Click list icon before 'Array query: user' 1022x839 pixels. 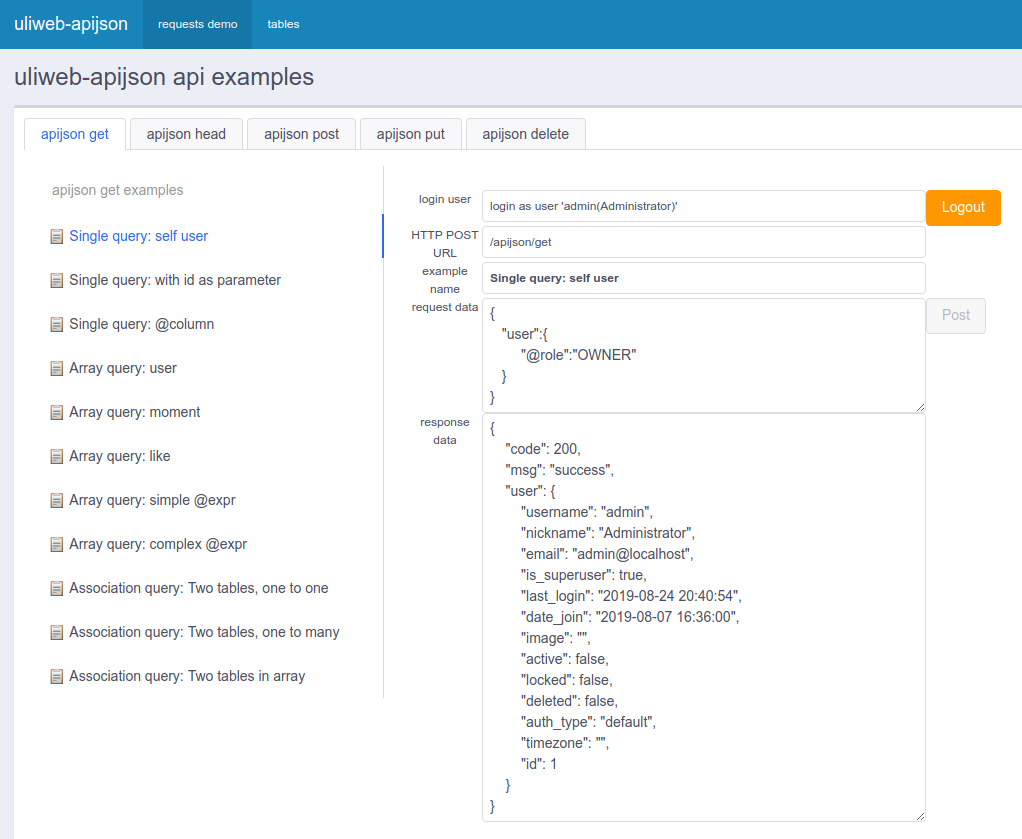click(57, 369)
